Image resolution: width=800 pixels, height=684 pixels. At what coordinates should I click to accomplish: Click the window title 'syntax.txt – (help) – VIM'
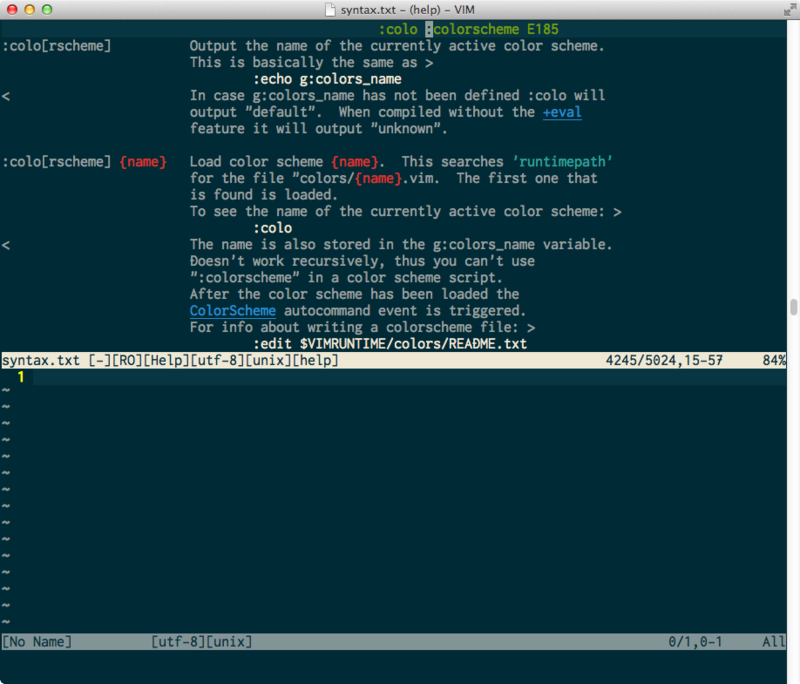(407, 10)
